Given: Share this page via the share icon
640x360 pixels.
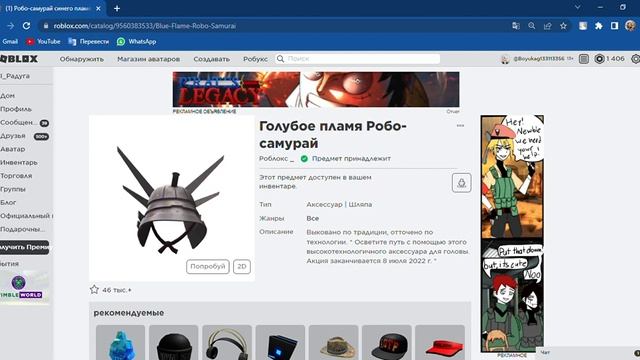Looking at the screenshot, I should (x=547, y=26).
